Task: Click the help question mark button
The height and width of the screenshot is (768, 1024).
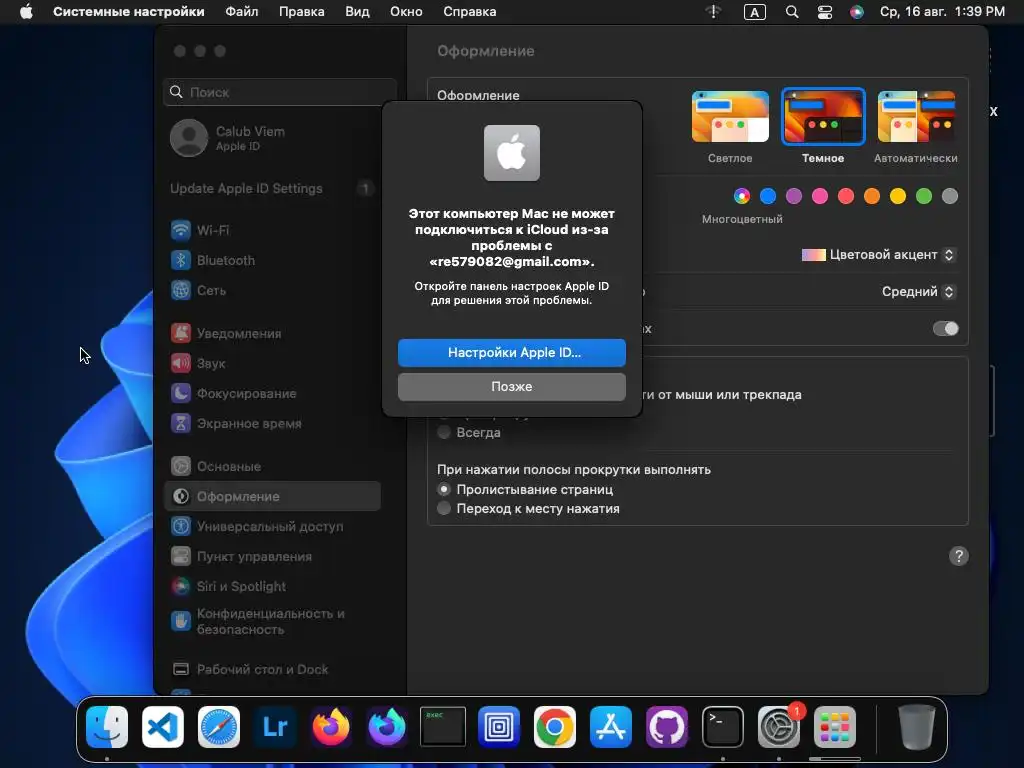Action: click(x=958, y=556)
